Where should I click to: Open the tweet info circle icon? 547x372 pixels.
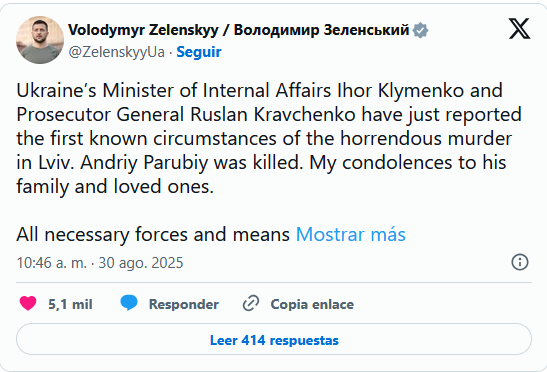pos(520,262)
